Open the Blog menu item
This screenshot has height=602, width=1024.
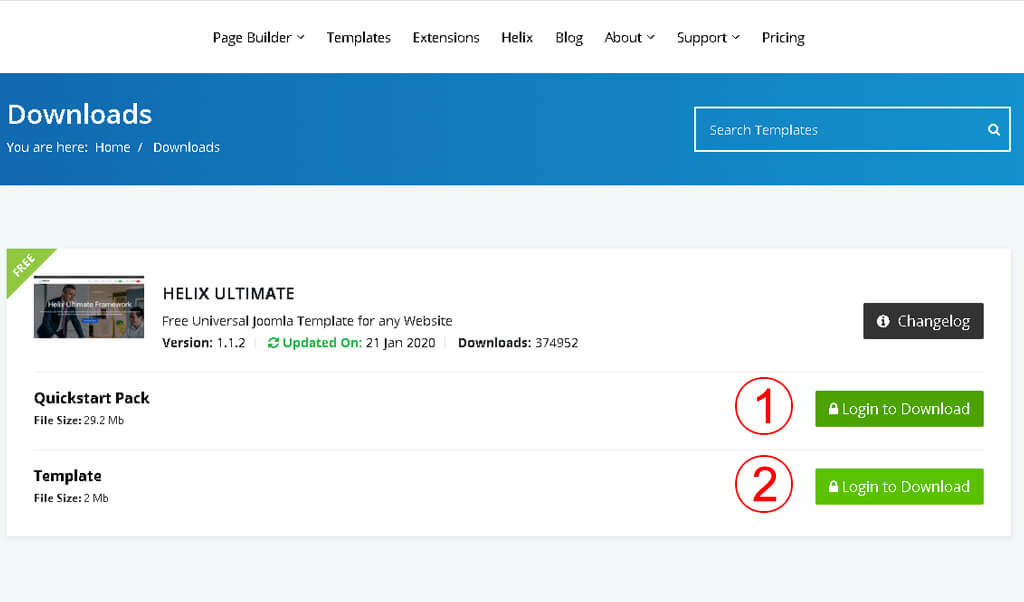[569, 38]
